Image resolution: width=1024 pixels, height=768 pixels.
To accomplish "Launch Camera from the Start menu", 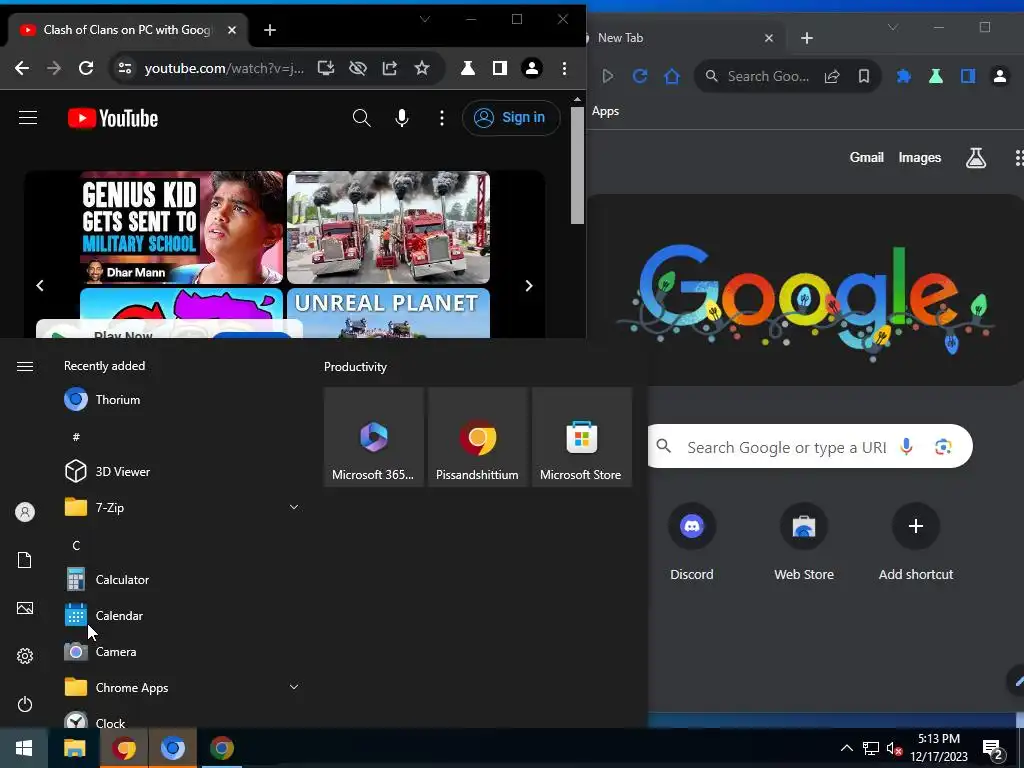I will [182, 651].
